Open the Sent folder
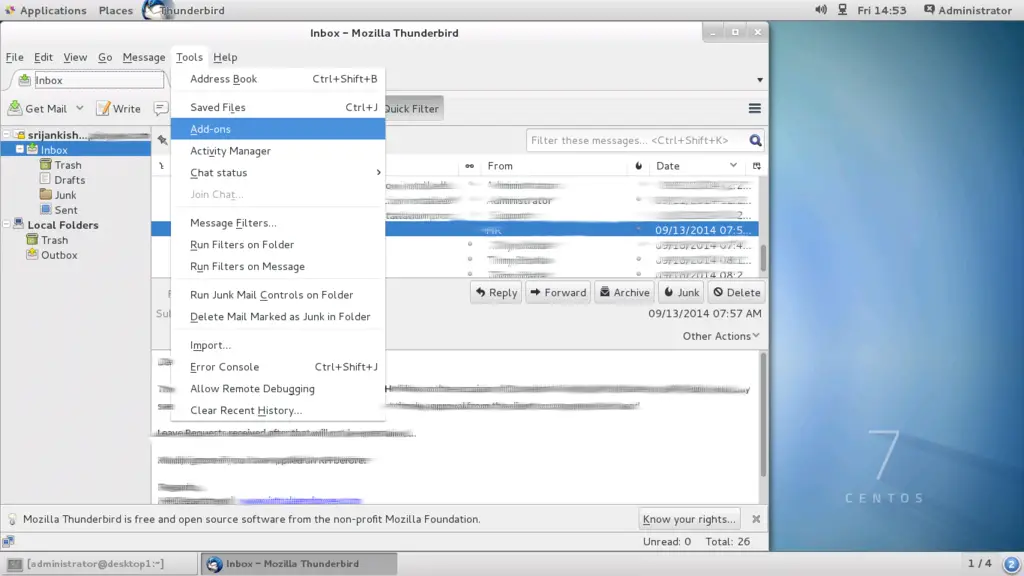This screenshot has width=1024, height=576. 66,210
